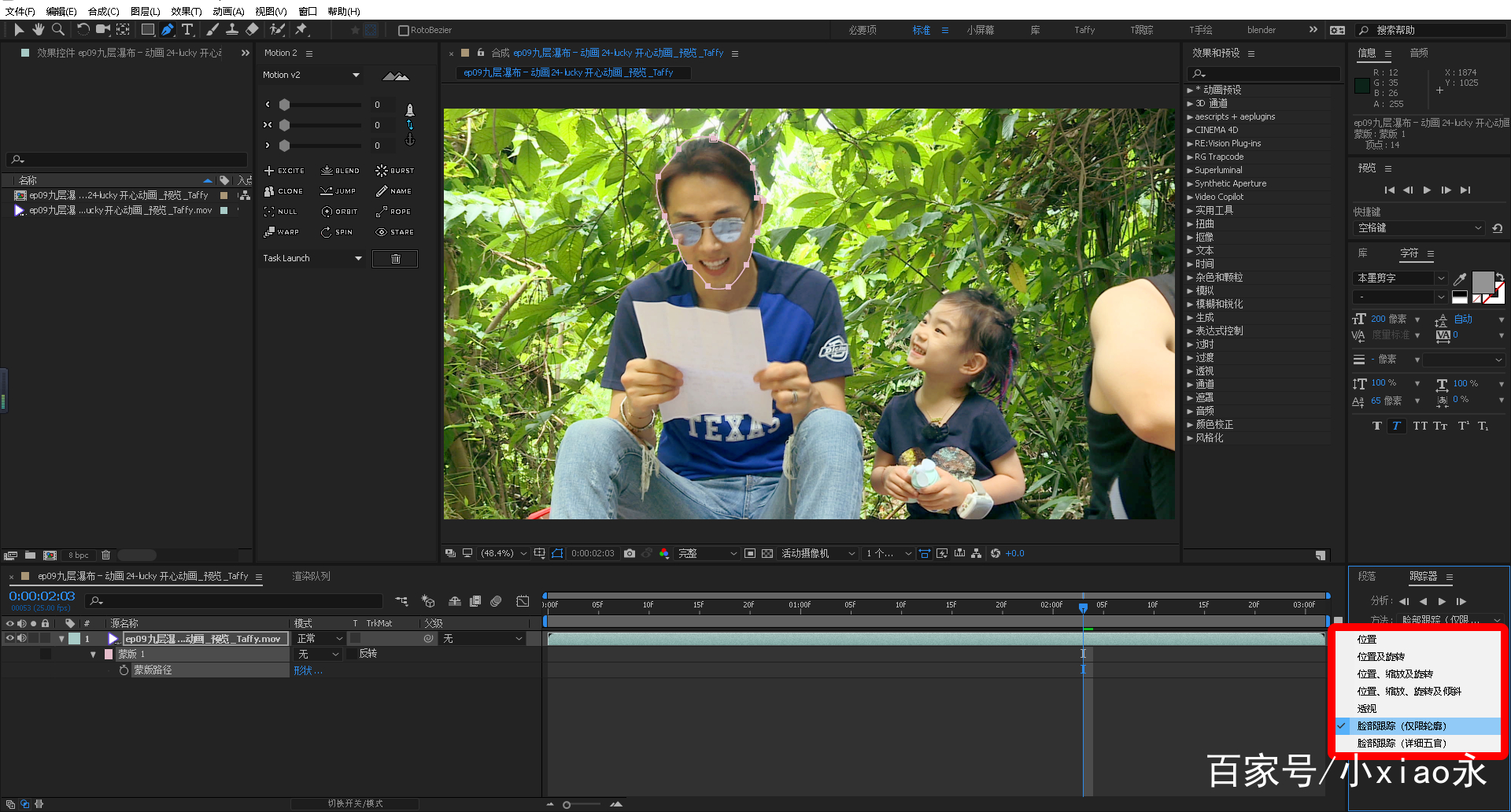Enable the RotoBezier checkbox
1511x812 pixels.
click(x=402, y=30)
